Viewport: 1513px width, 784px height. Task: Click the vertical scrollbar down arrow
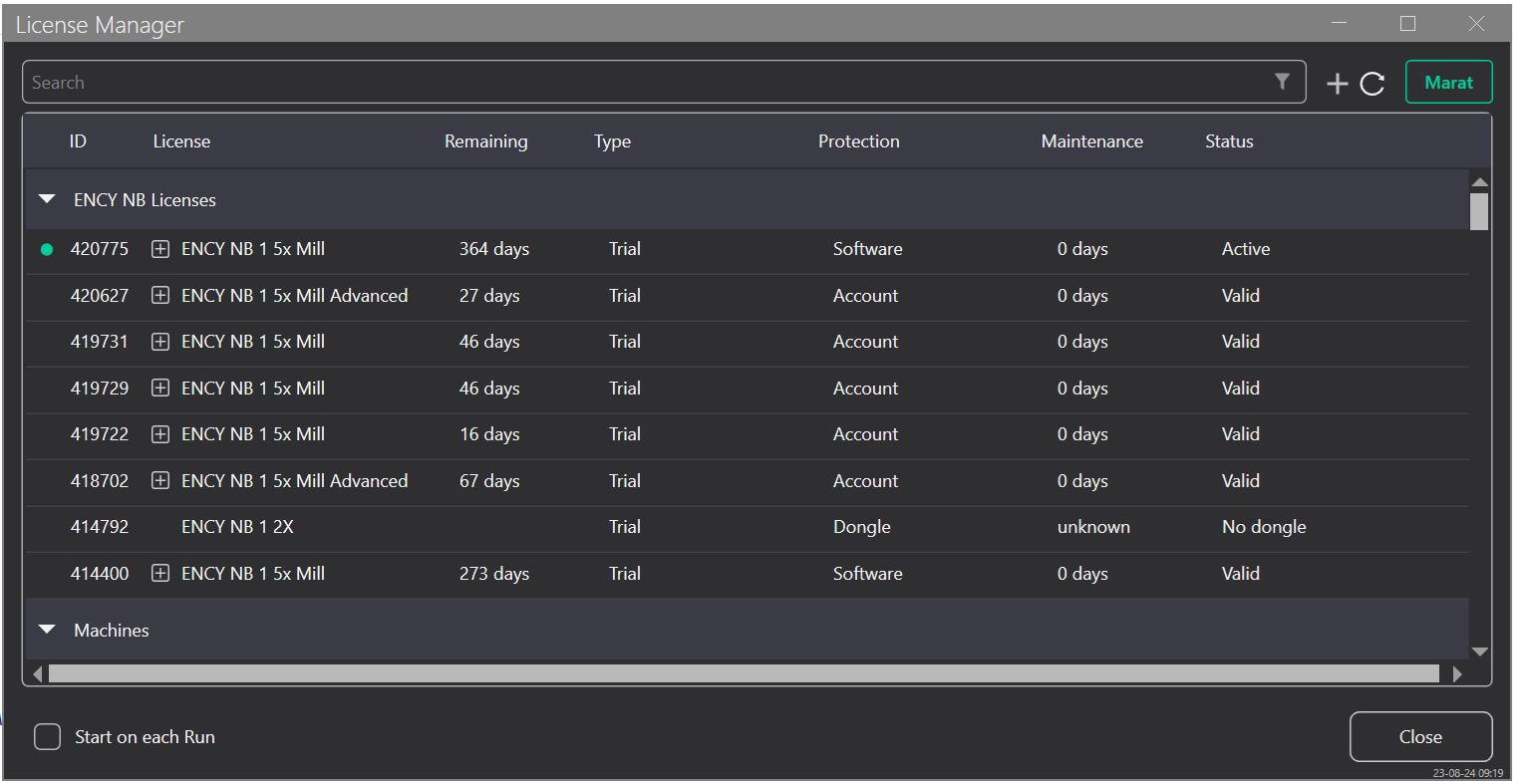coord(1479,652)
